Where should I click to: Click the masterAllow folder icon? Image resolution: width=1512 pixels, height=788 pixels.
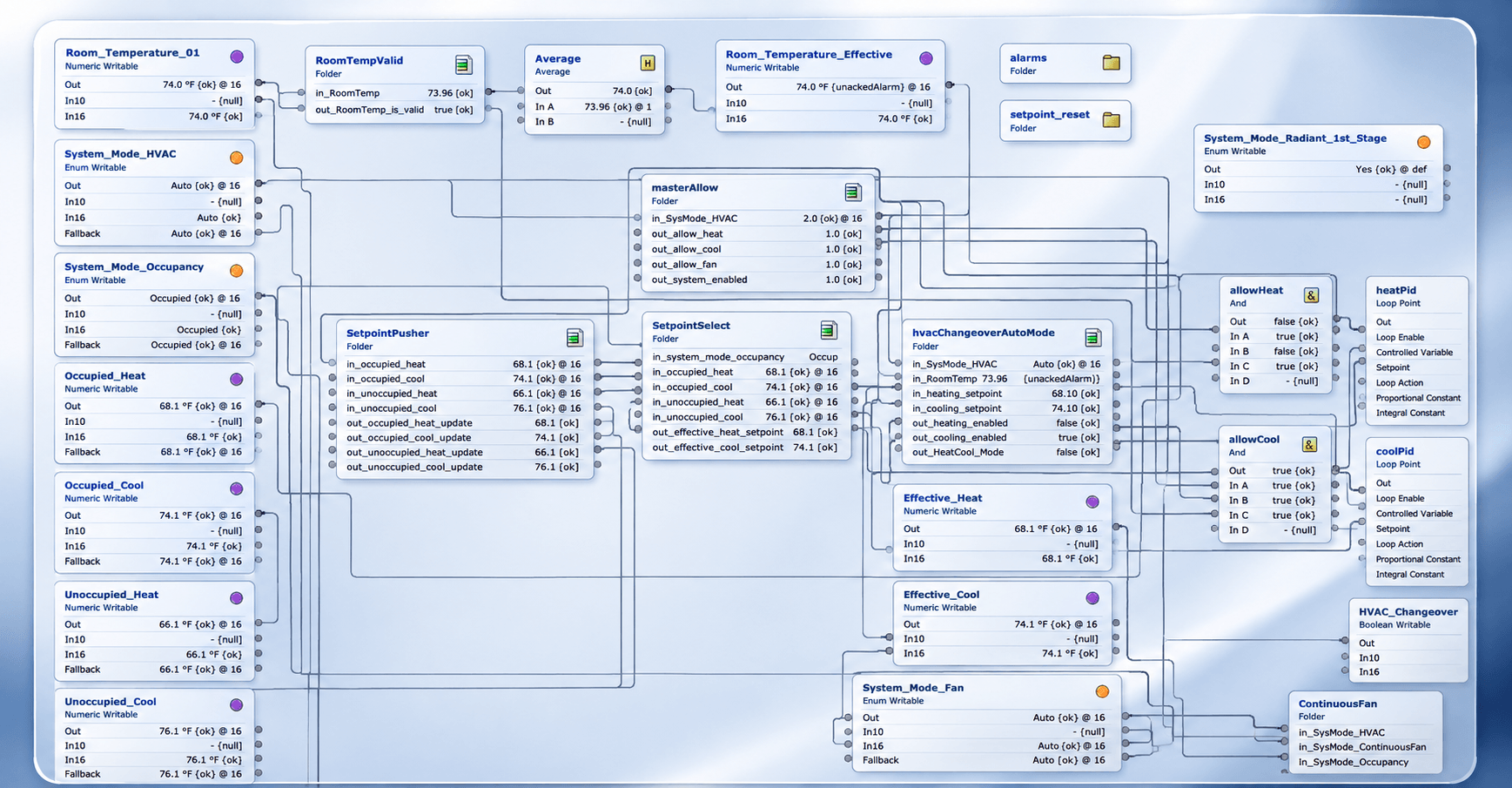pos(853,192)
